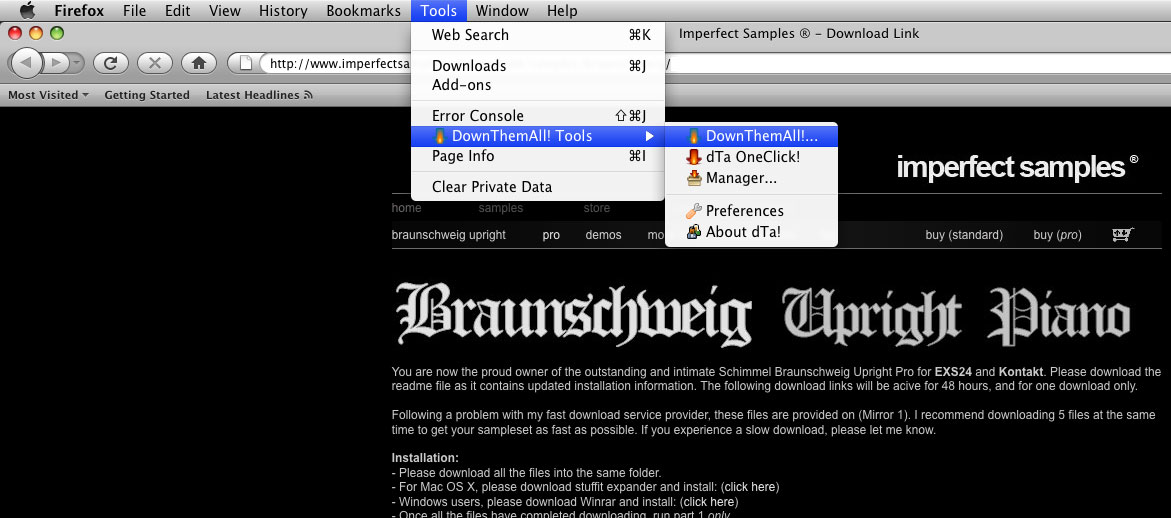
Task: Open the Most Visited bookmarks dropdown
Action: tap(49, 95)
